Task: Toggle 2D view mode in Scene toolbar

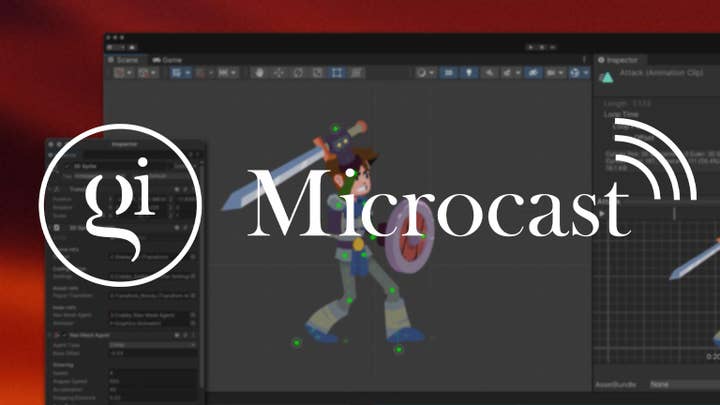Action: click(x=449, y=73)
